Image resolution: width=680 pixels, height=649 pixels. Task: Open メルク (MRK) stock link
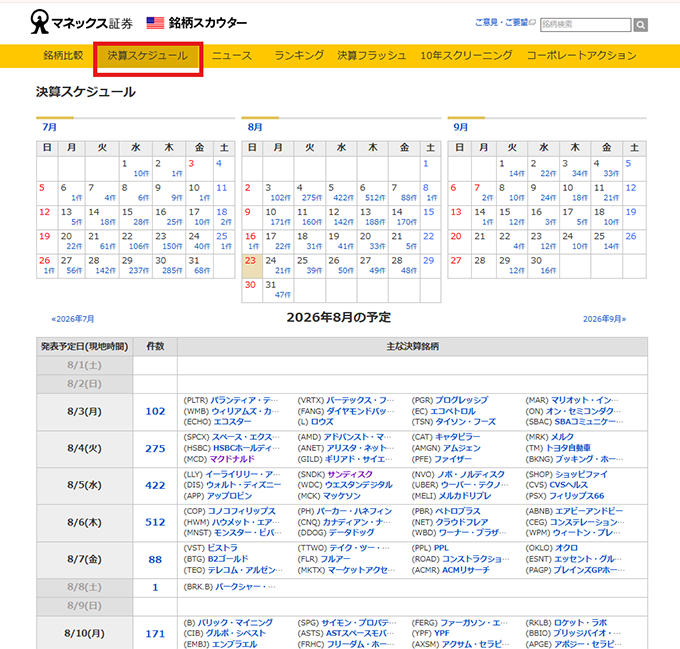pyautogui.click(x=562, y=437)
